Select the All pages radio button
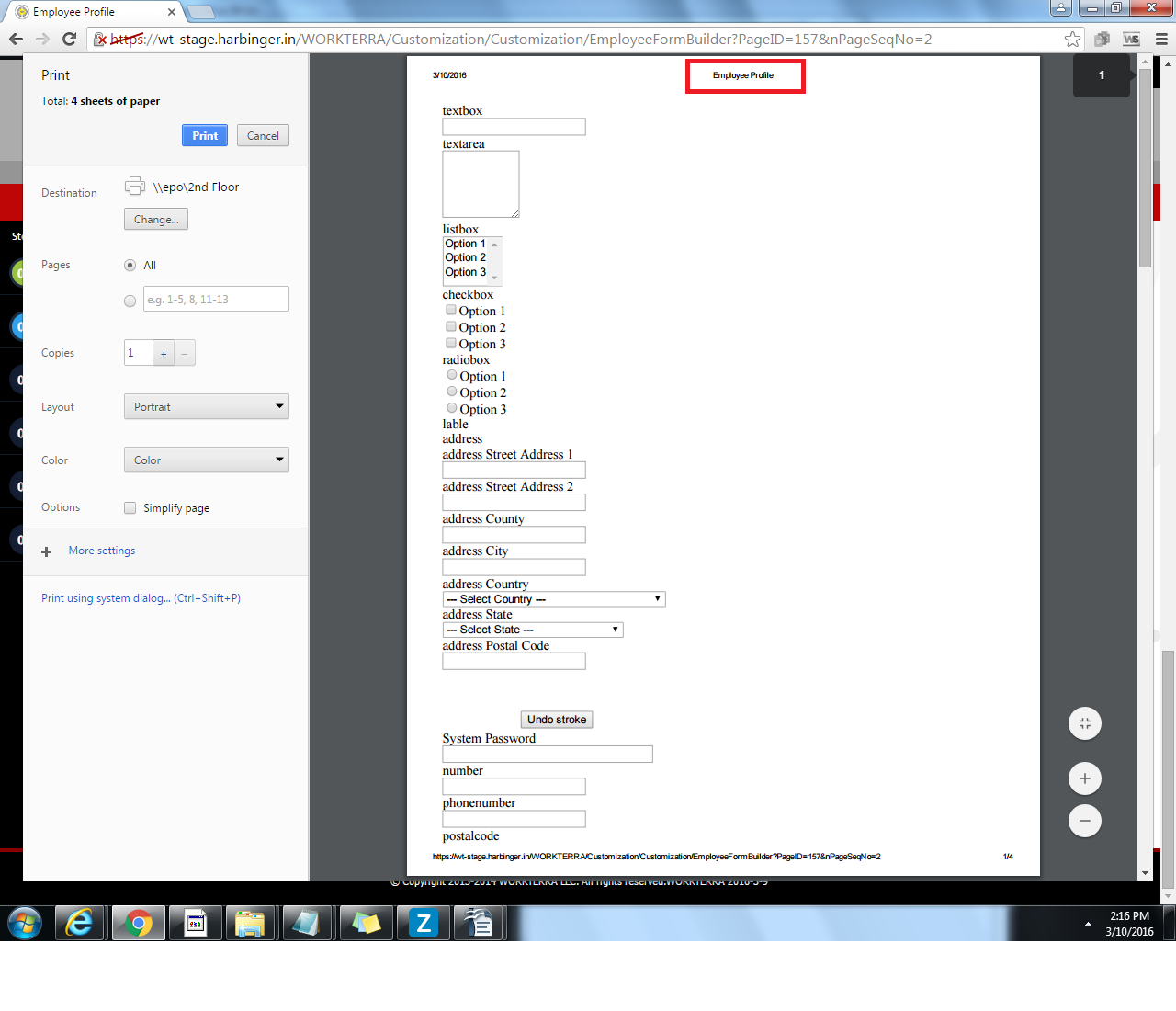The height and width of the screenshot is (1011, 1176). pos(130,266)
